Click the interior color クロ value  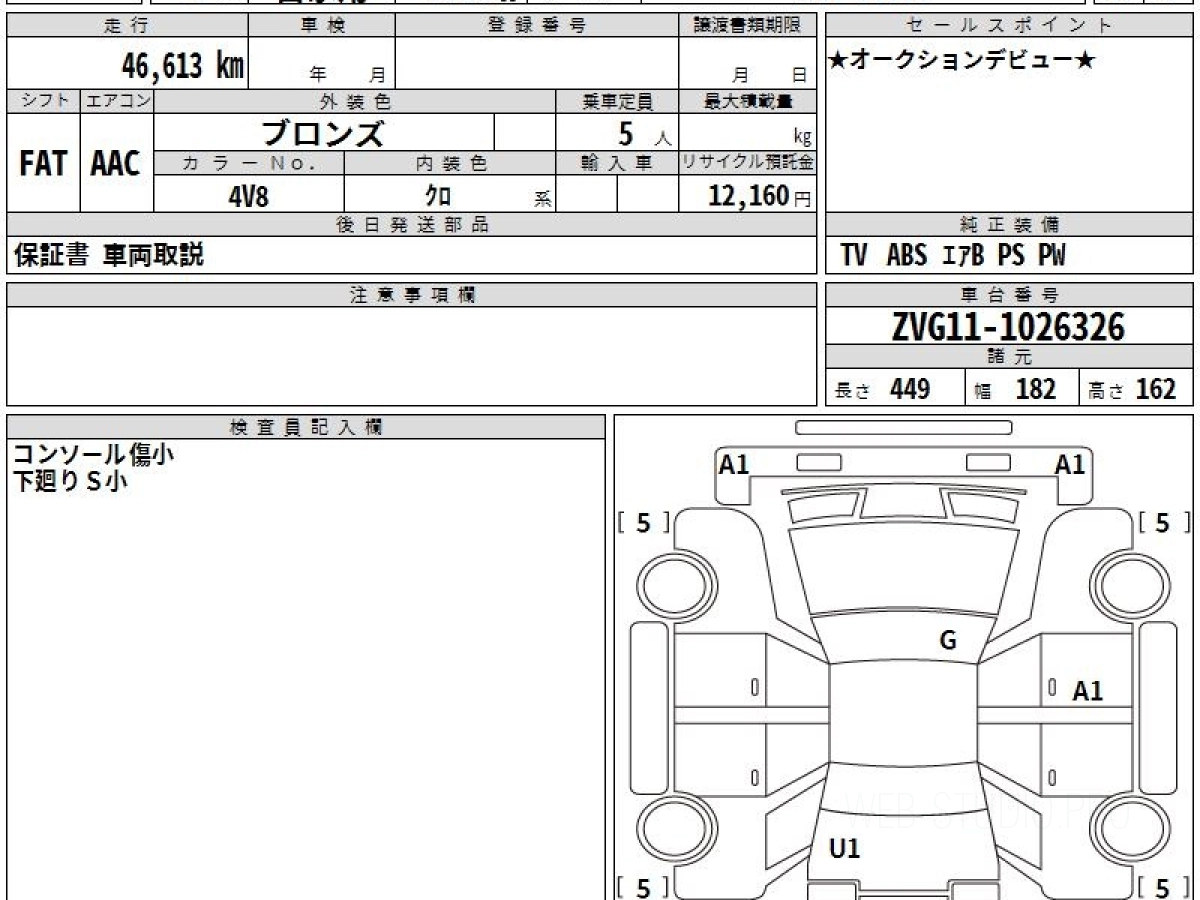pos(438,196)
